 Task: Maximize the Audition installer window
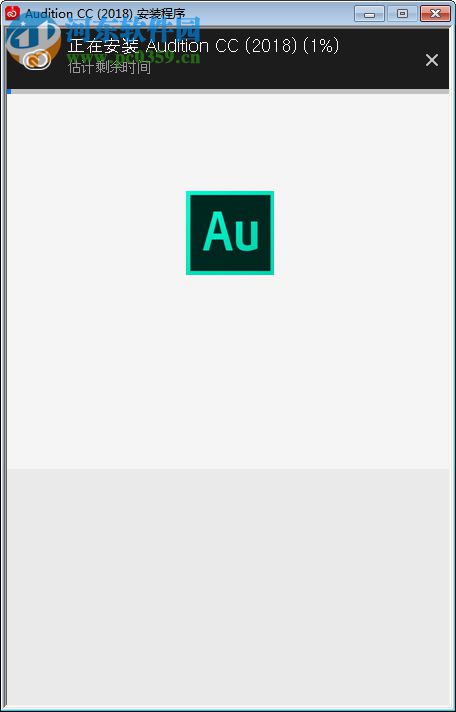(402, 14)
